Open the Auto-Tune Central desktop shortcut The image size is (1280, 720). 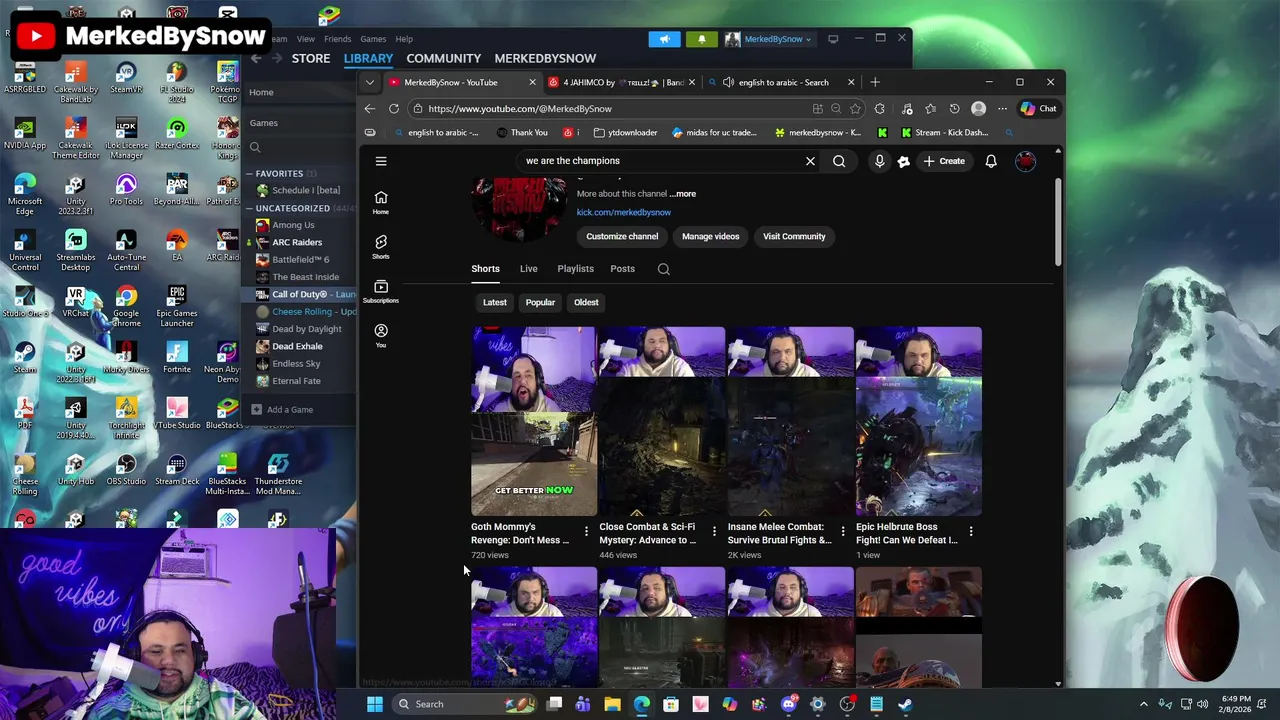[x=126, y=251]
